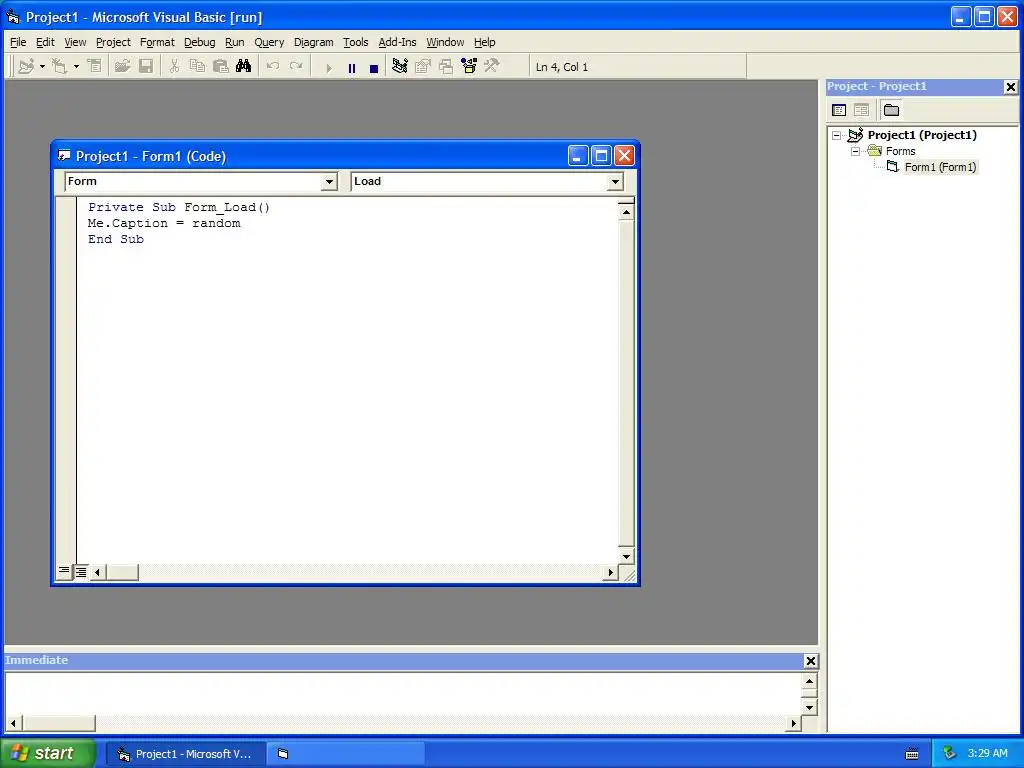Click the code window horizontal scroll left arrow
Screen dimensions: 1024x768
(x=97, y=573)
